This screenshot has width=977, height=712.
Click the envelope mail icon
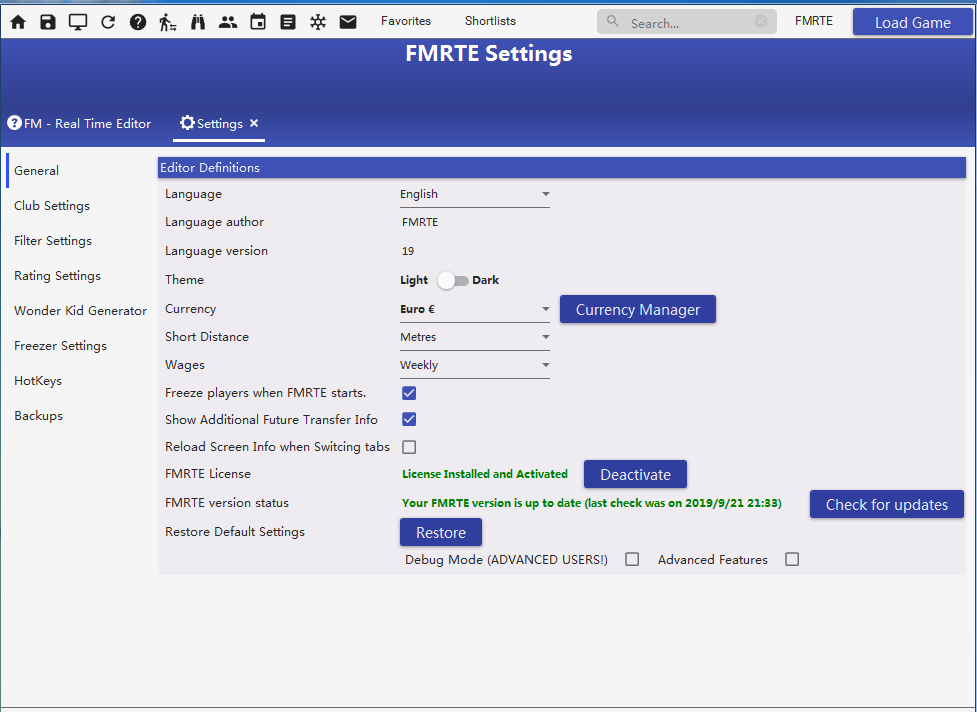[x=348, y=22]
